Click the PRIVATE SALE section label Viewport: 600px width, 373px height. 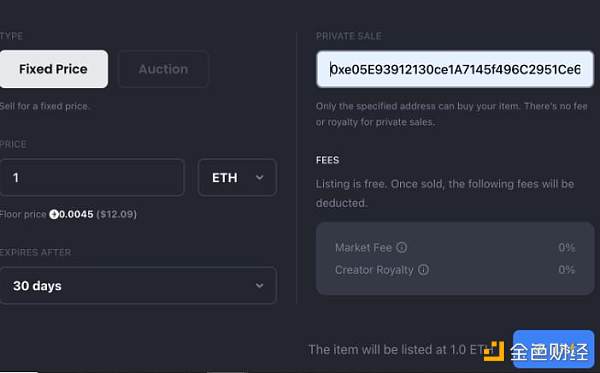pos(349,36)
